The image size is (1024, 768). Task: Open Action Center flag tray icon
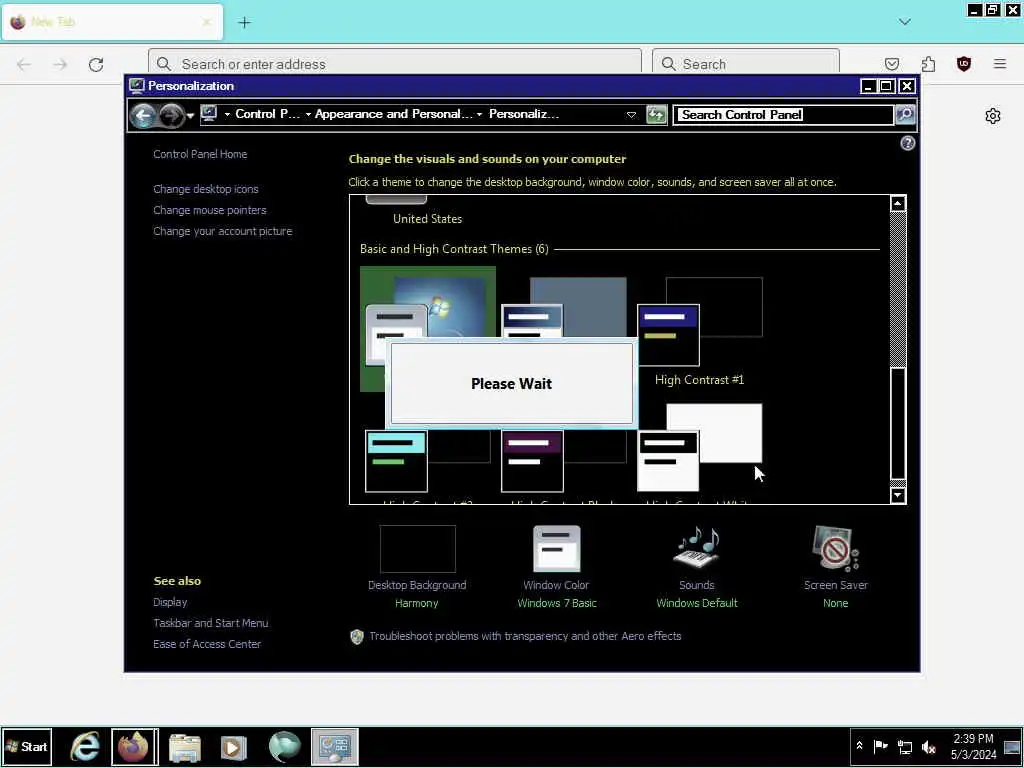point(880,746)
